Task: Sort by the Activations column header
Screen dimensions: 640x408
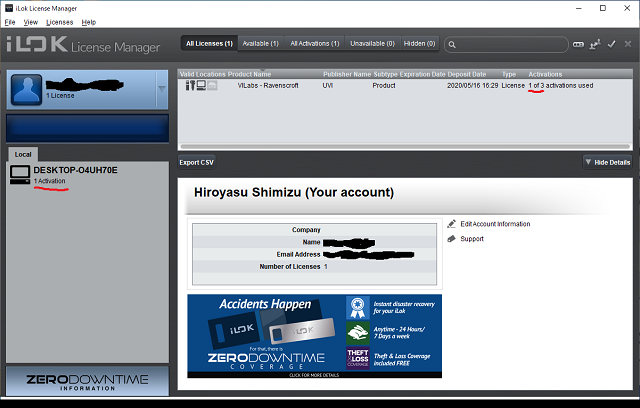Action: [x=545, y=74]
